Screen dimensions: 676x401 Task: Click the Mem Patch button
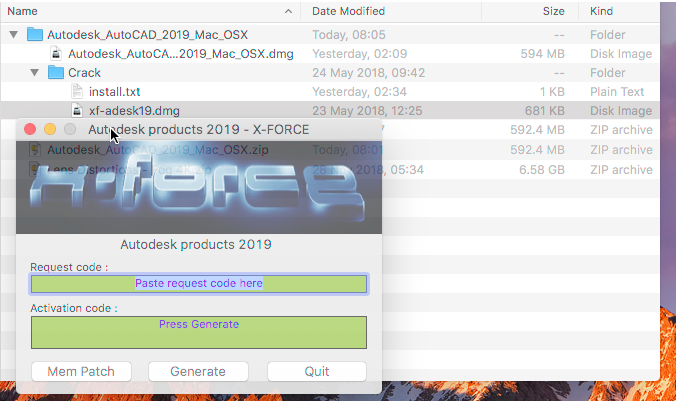point(81,371)
